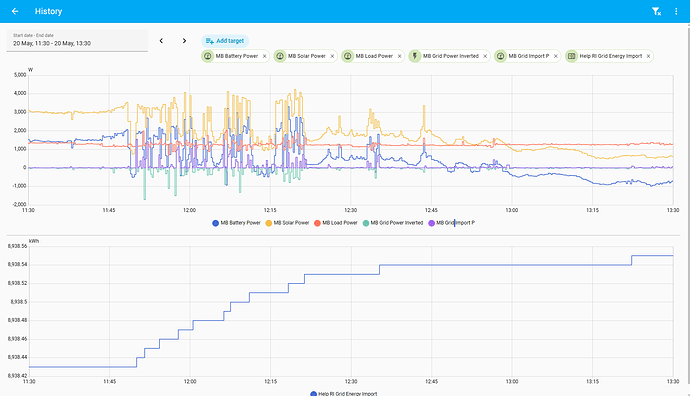
Task: Remove the MB Grid Power Inverted chip
Action: [485, 56]
